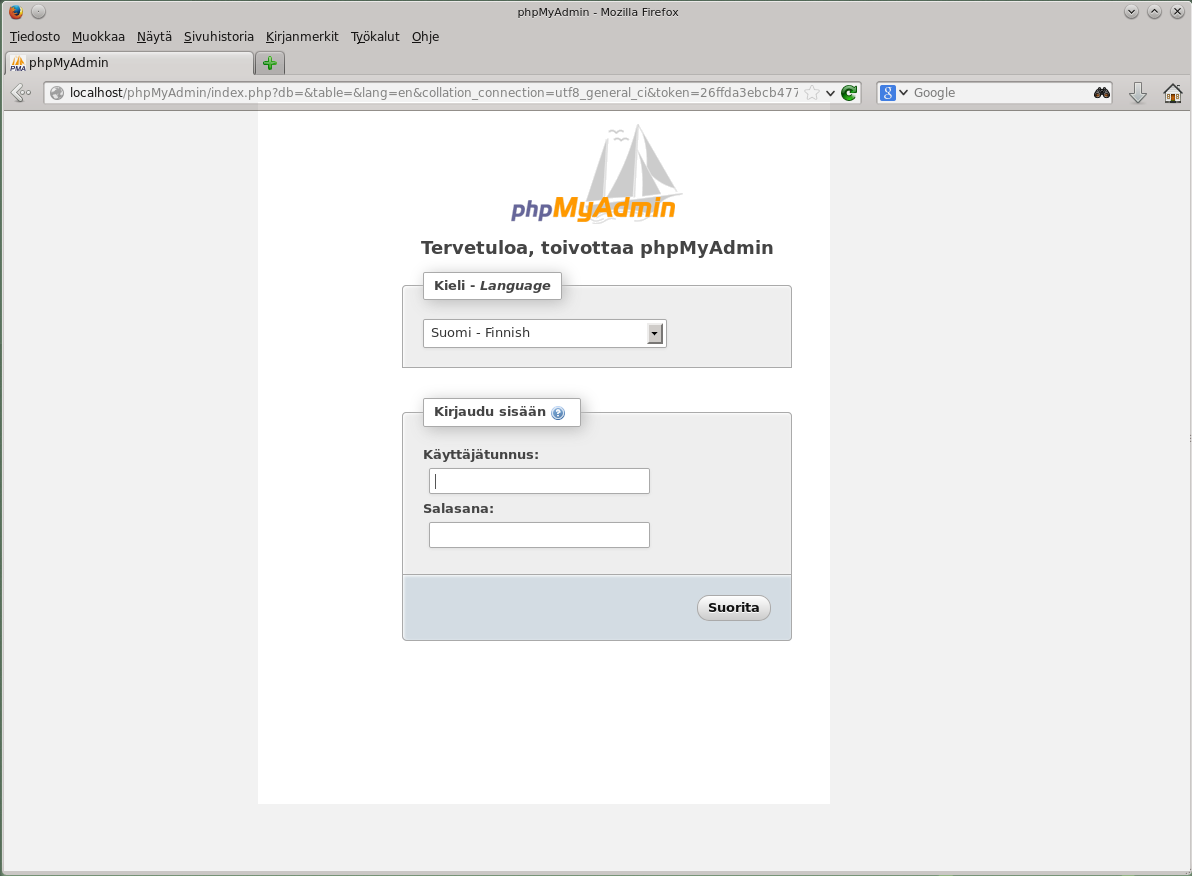Image resolution: width=1192 pixels, height=876 pixels.
Task: Expand the Suomi - Finnish language dropdown
Action: point(544,333)
